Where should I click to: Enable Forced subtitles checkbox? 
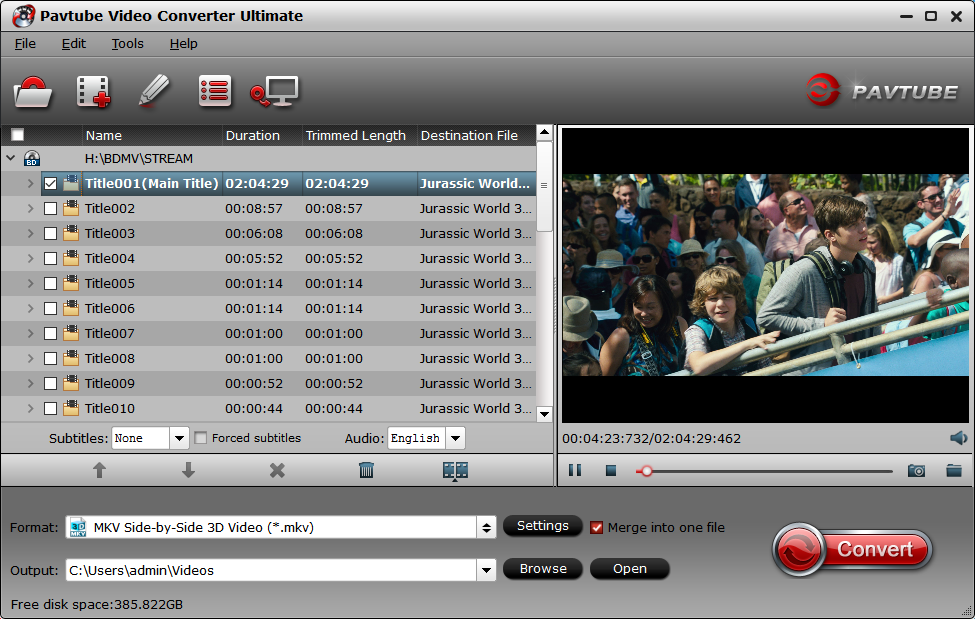pyautogui.click(x=201, y=438)
